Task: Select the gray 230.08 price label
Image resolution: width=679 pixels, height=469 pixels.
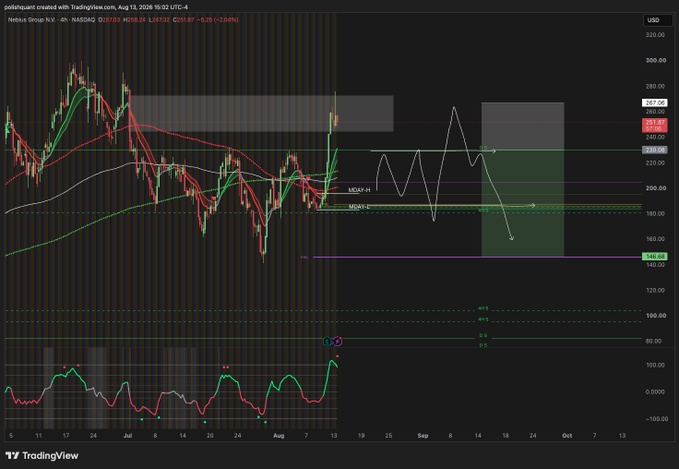Action: coord(654,150)
